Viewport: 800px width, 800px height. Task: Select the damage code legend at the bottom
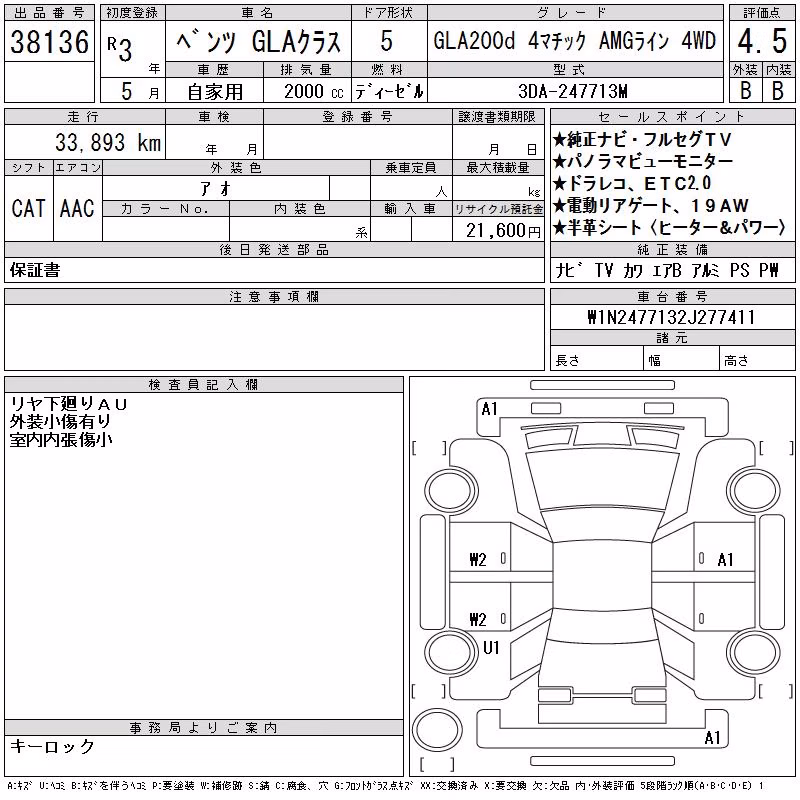coord(386,786)
